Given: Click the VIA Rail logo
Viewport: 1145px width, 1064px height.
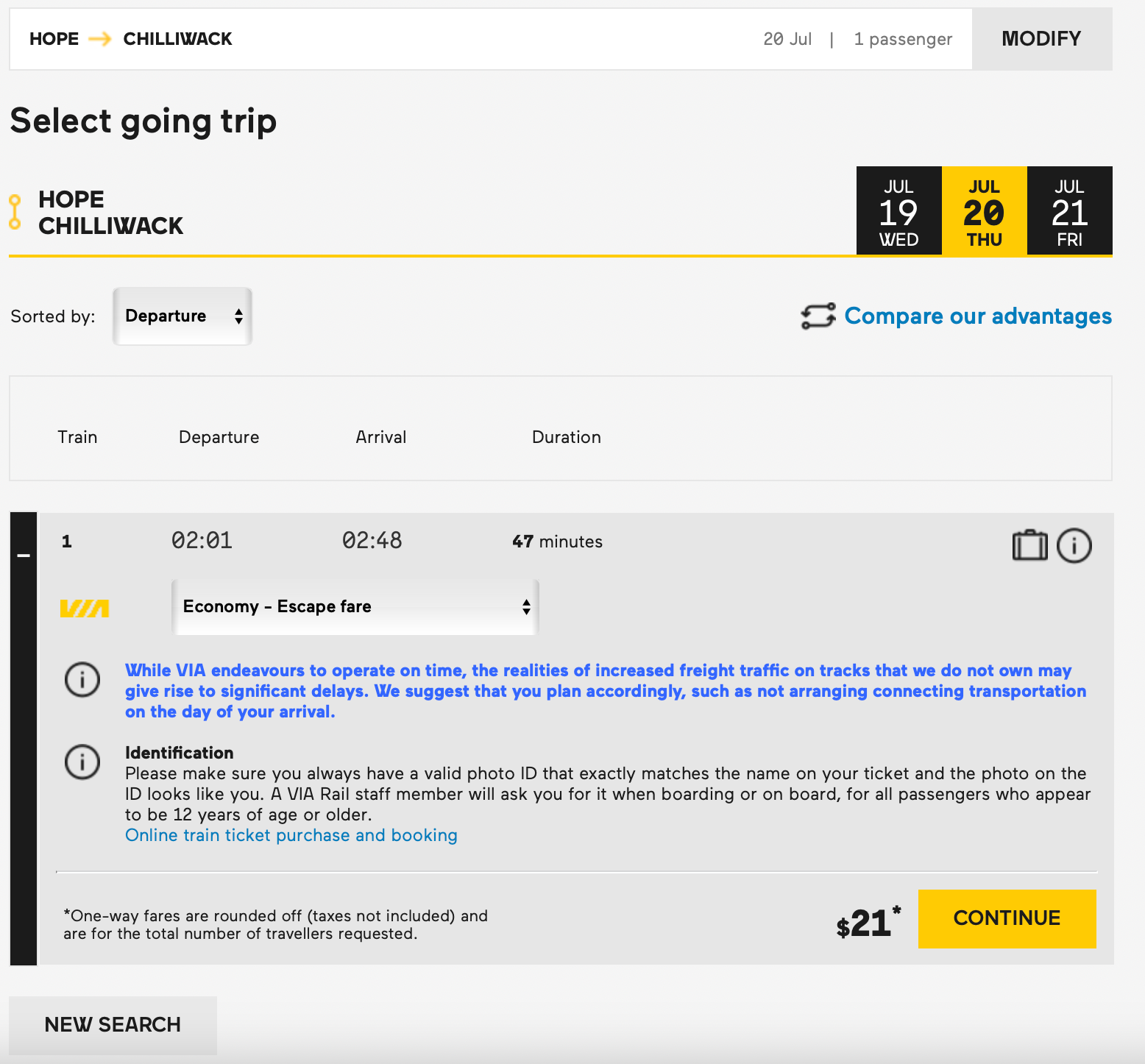Looking at the screenshot, I should point(85,609).
